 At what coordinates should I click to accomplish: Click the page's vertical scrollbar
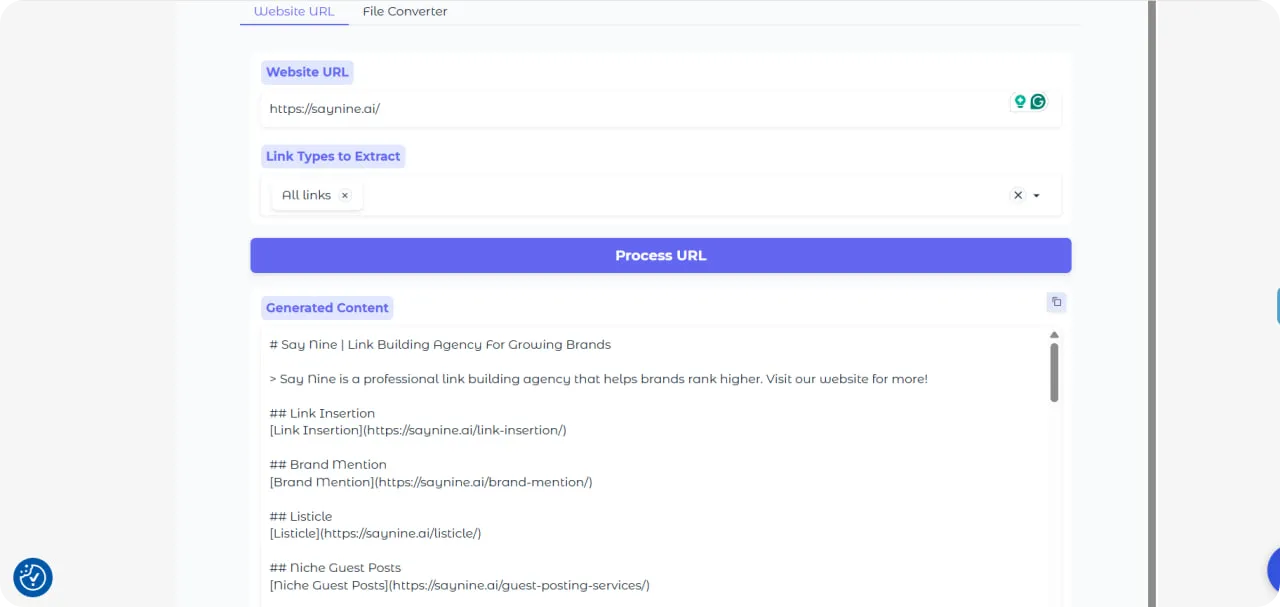tap(1151, 303)
